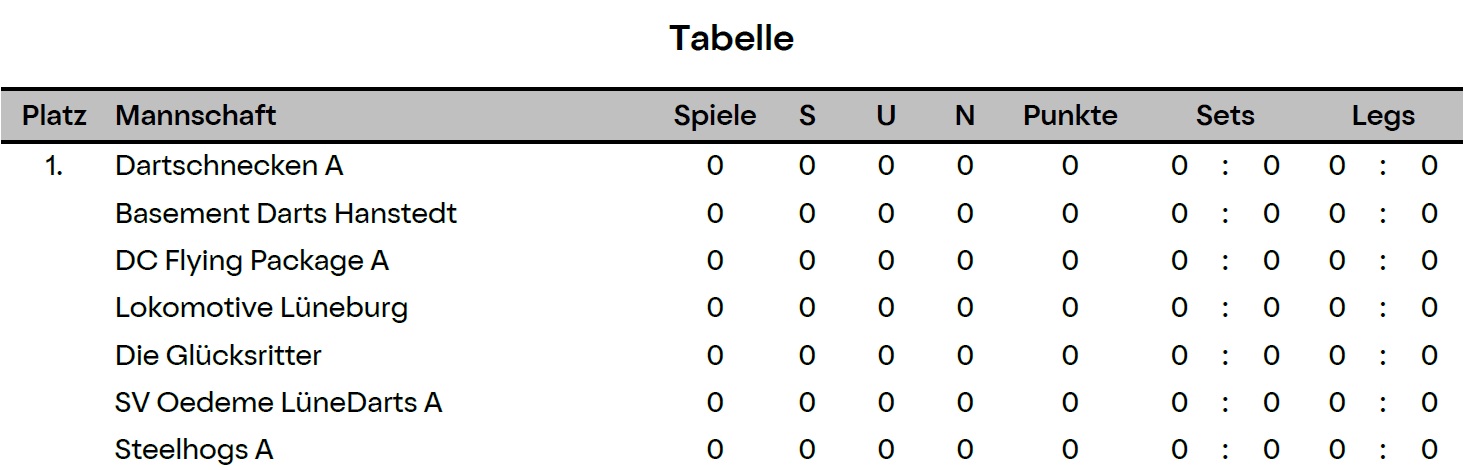This screenshot has height=470, width=1466.
Task: Click the Spiele column header
Action: coord(715,116)
